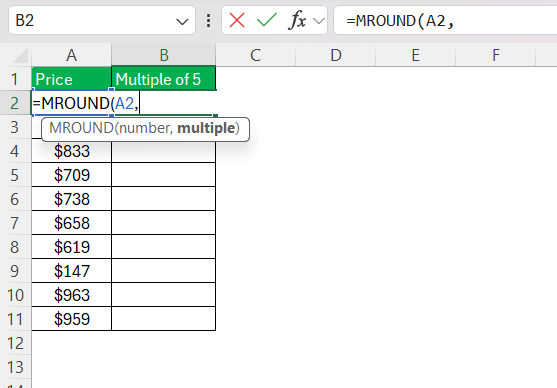Image resolution: width=557 pixels, height=388 pixels.
Task: Open the Name Box dropdown arrow
Action: [x=182, y=22]
